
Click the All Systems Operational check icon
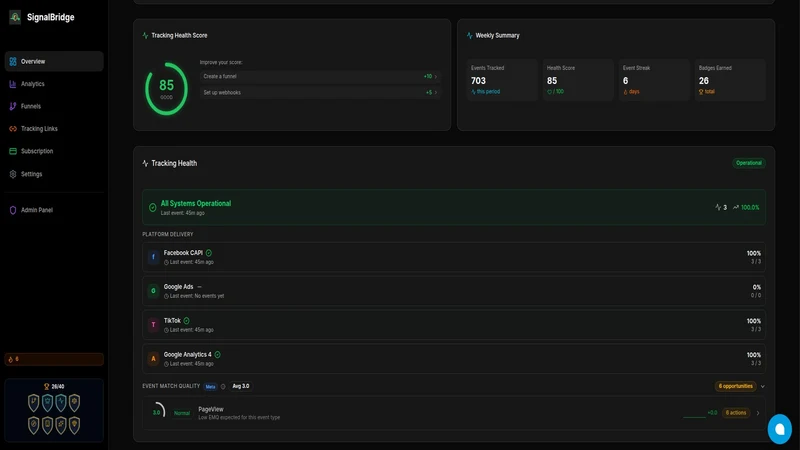pos(152,207)
